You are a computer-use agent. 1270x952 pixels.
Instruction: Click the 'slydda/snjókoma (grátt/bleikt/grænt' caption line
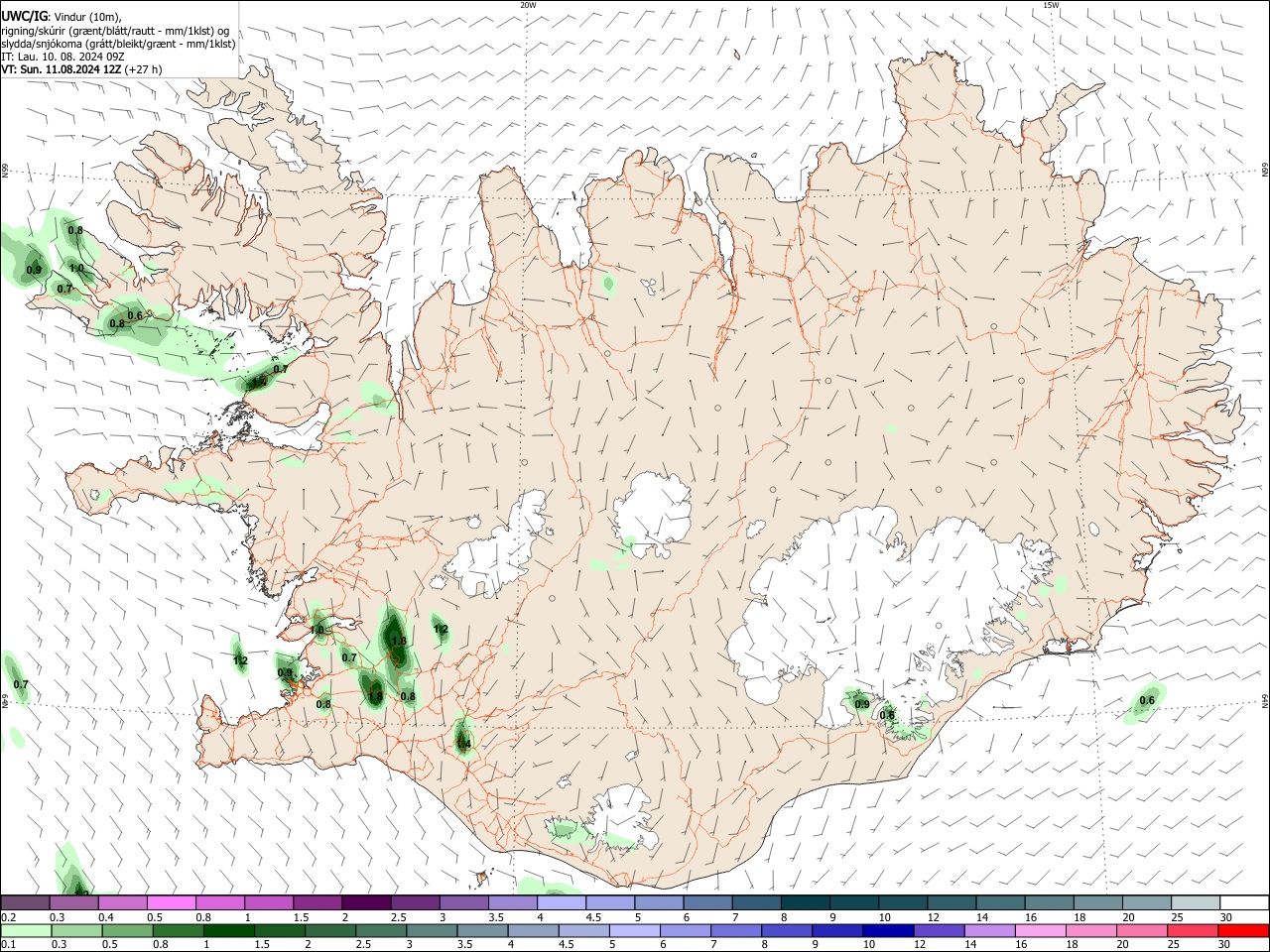118,44
